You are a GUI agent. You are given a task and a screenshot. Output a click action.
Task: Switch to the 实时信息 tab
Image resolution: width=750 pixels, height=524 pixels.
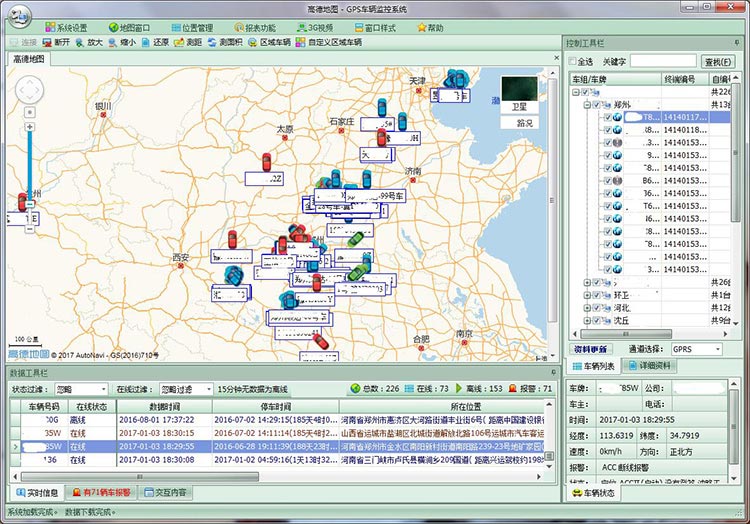[x=37, y=492]
